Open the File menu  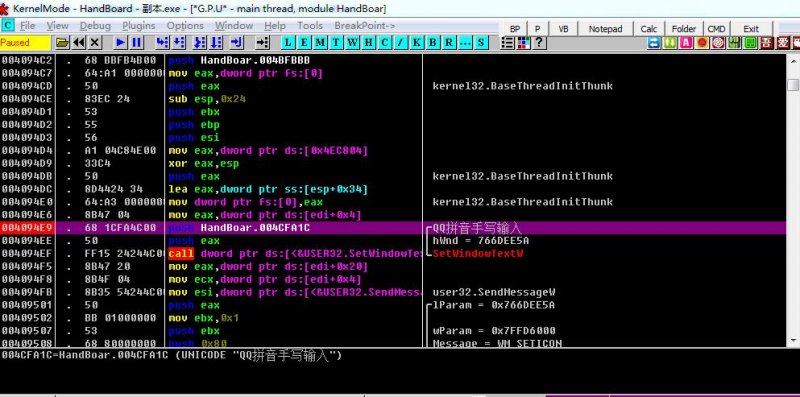click(x=28, y=26)
